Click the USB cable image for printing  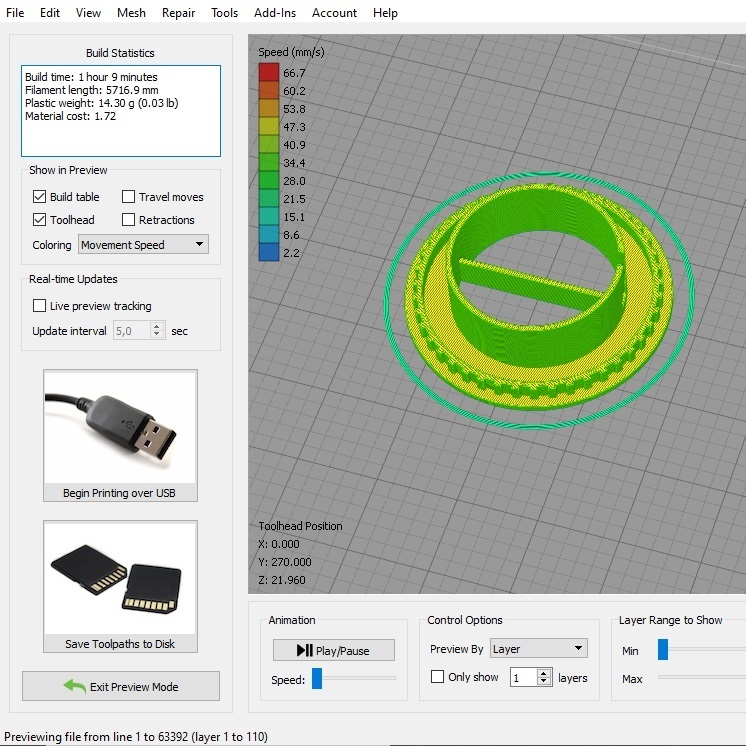120,427
